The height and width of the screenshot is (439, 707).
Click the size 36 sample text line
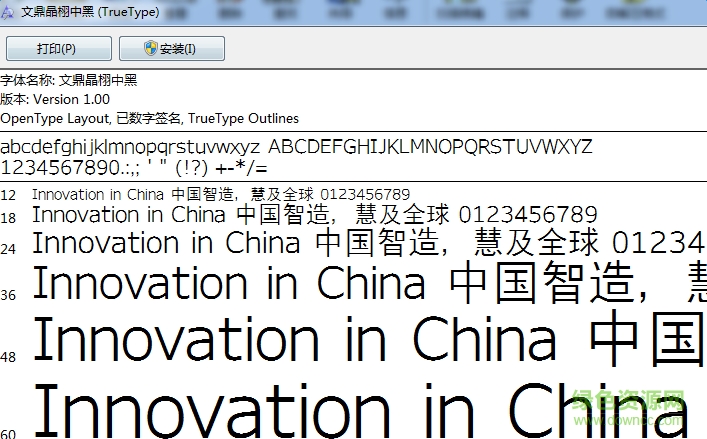coord(369,283)
